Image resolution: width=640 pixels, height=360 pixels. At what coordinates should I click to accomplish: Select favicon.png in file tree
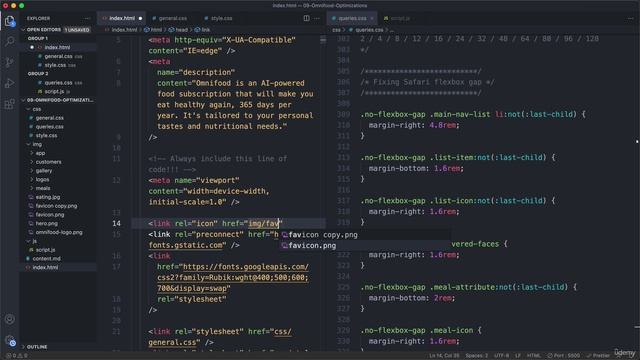49,215
